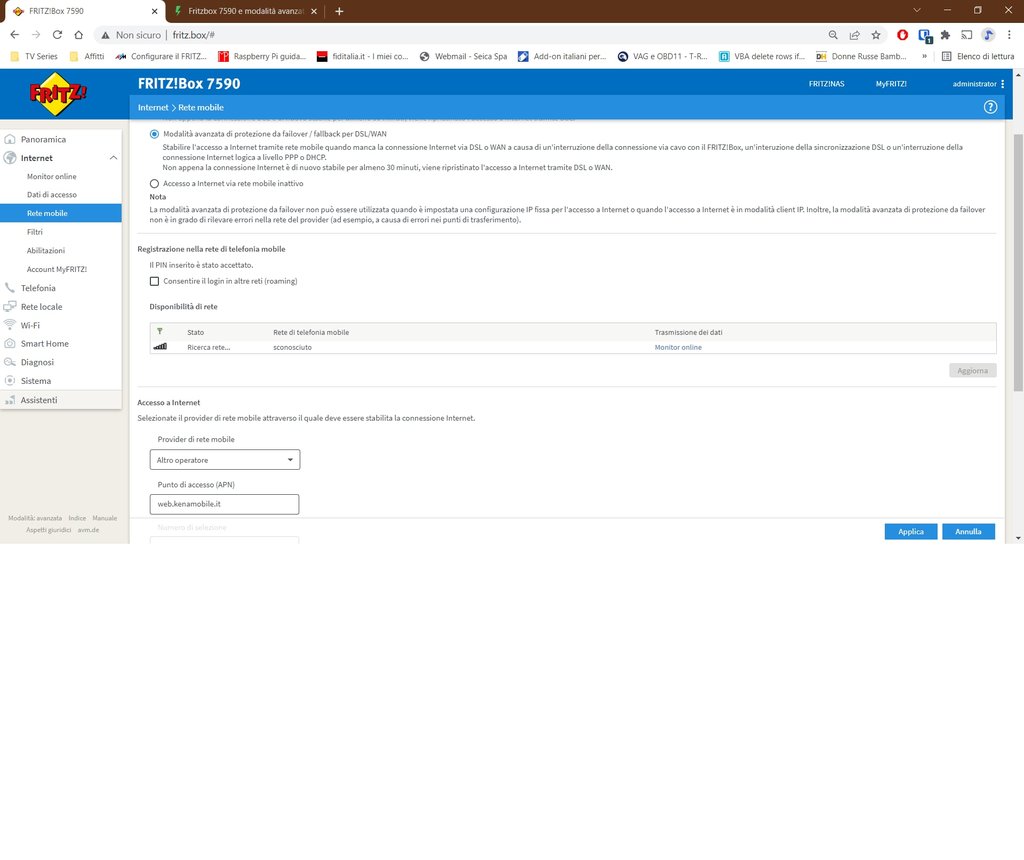Open Abilitazioni sidebar item
The image size is (1024, 860).
pyautogui.click(x=46, y=250)
